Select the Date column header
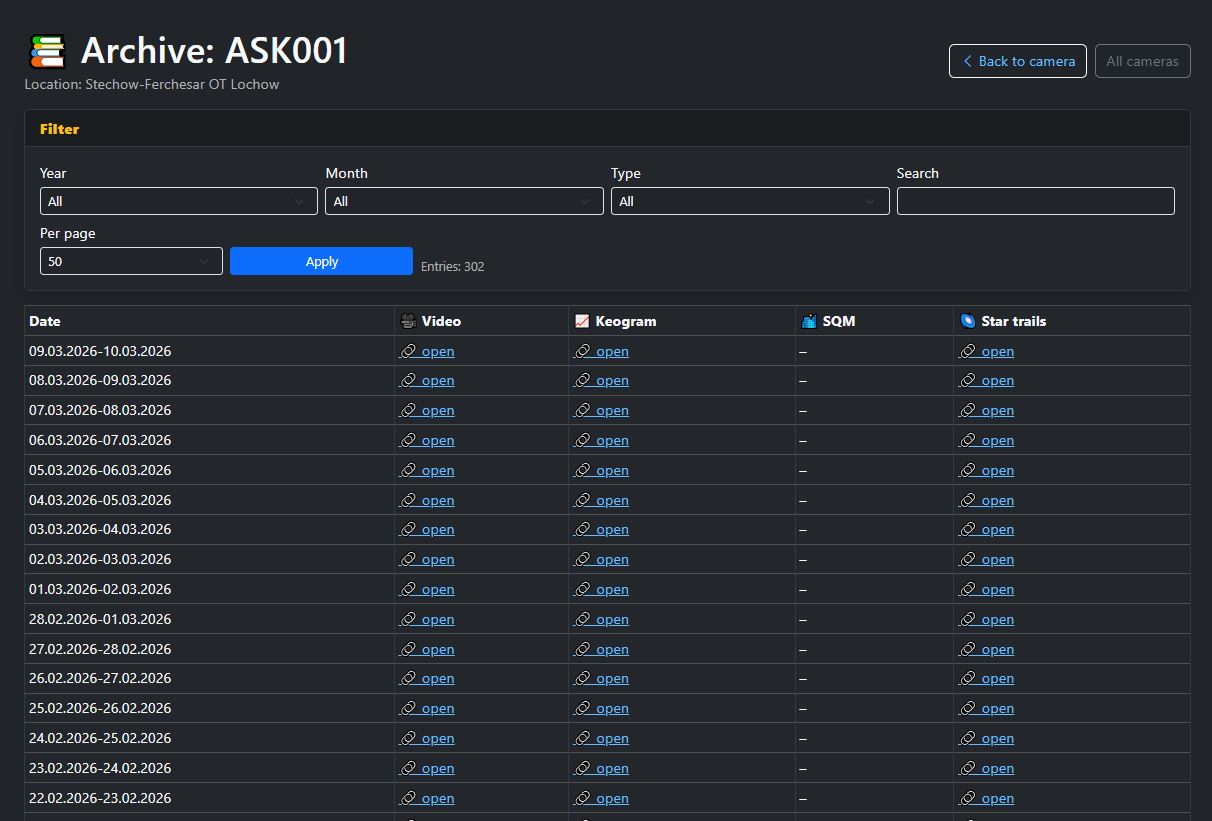Viewport: 1212px width, 821px height. tap(45, 320)
